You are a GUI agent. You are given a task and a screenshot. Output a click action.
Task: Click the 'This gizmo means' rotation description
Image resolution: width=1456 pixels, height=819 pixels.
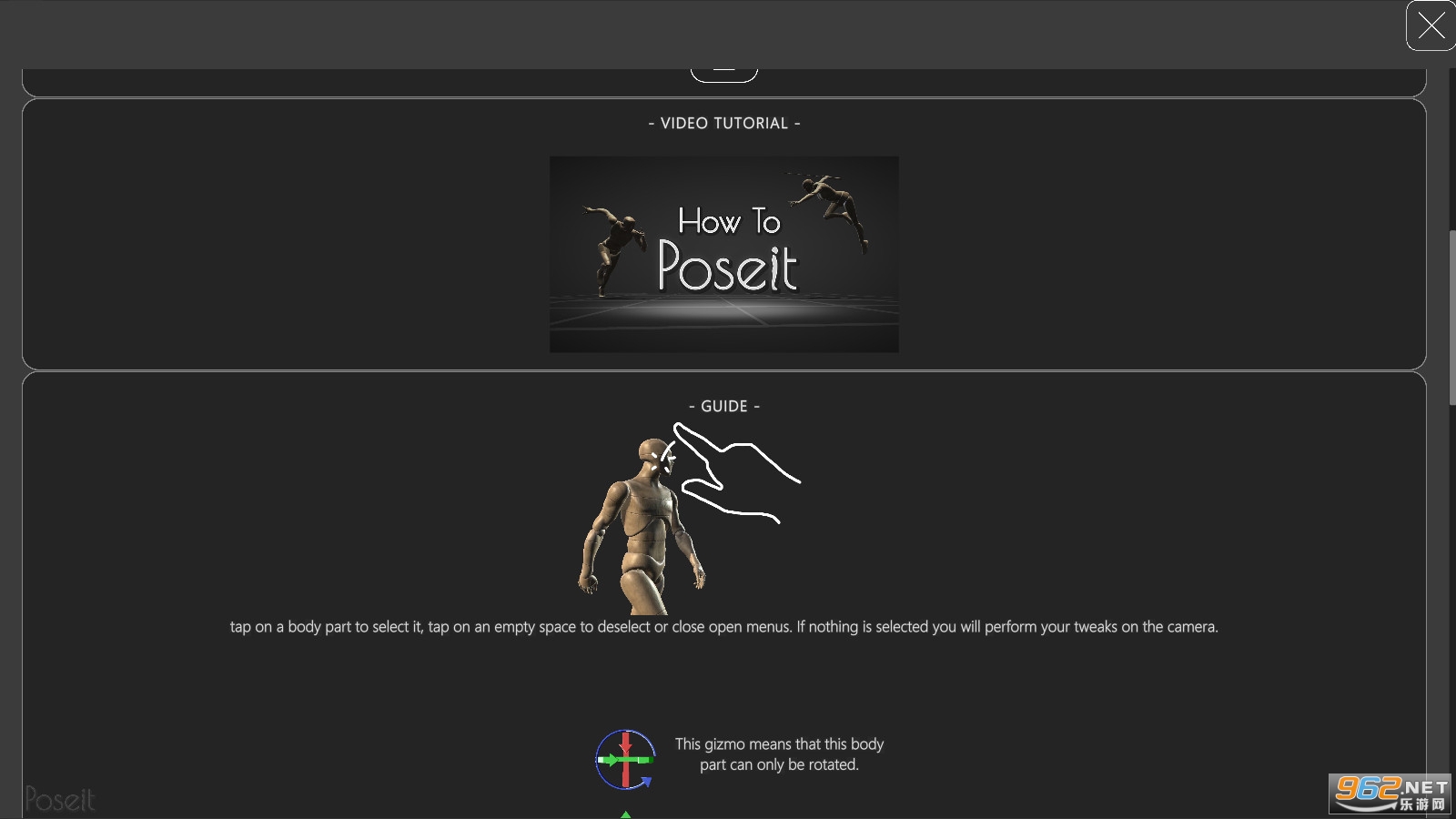[x=779, y=754]
